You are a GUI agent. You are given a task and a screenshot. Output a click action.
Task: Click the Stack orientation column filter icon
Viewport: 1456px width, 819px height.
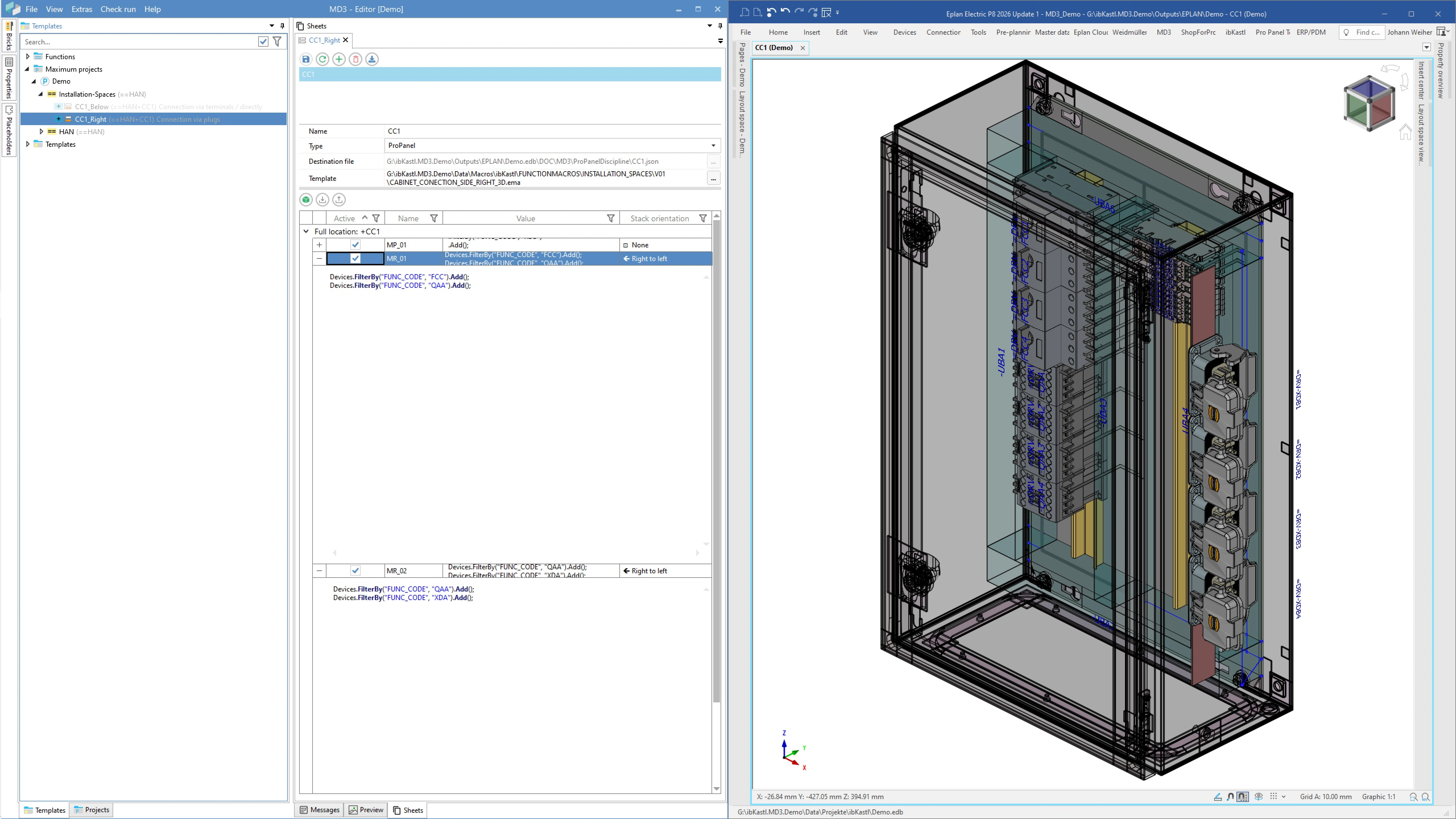pos(703,218)
